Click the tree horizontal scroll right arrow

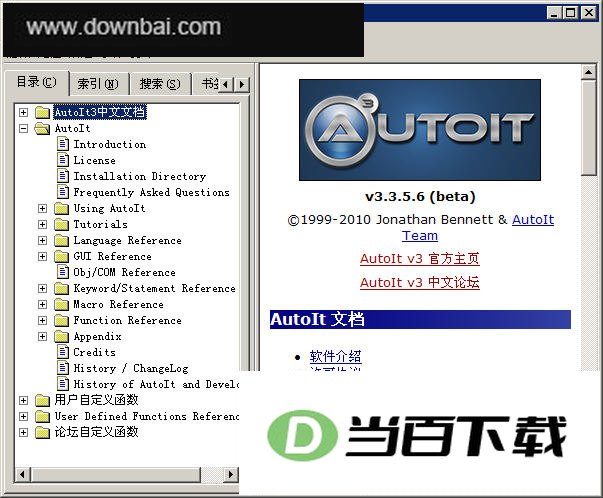230,475
